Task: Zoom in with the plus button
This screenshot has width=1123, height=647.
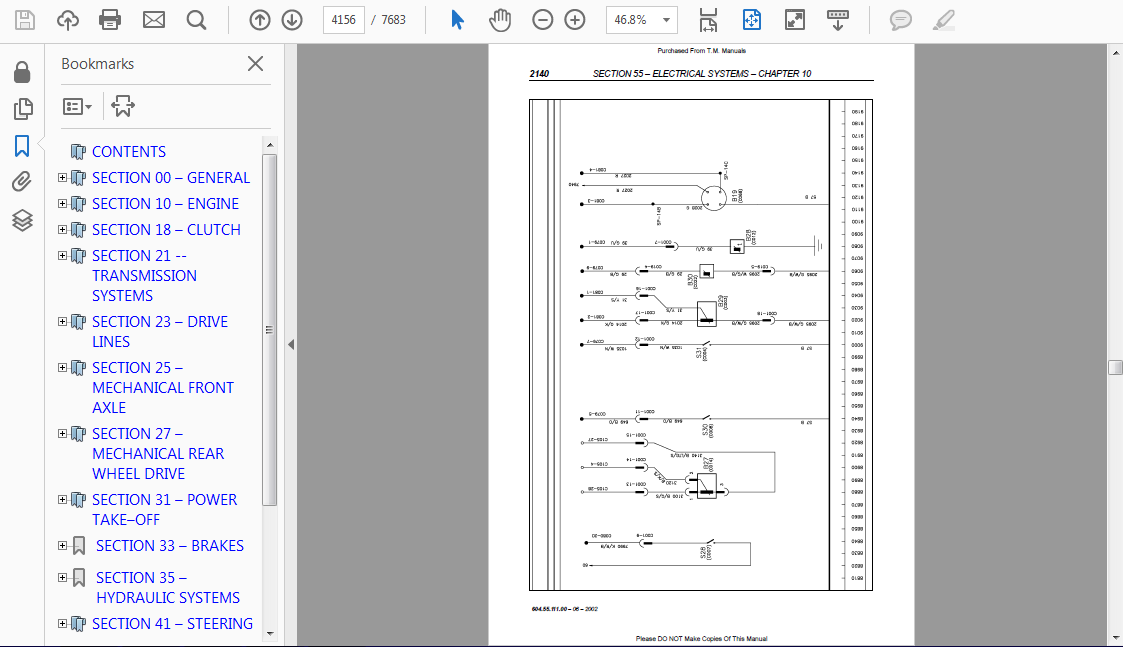Action: click(575, 20)
